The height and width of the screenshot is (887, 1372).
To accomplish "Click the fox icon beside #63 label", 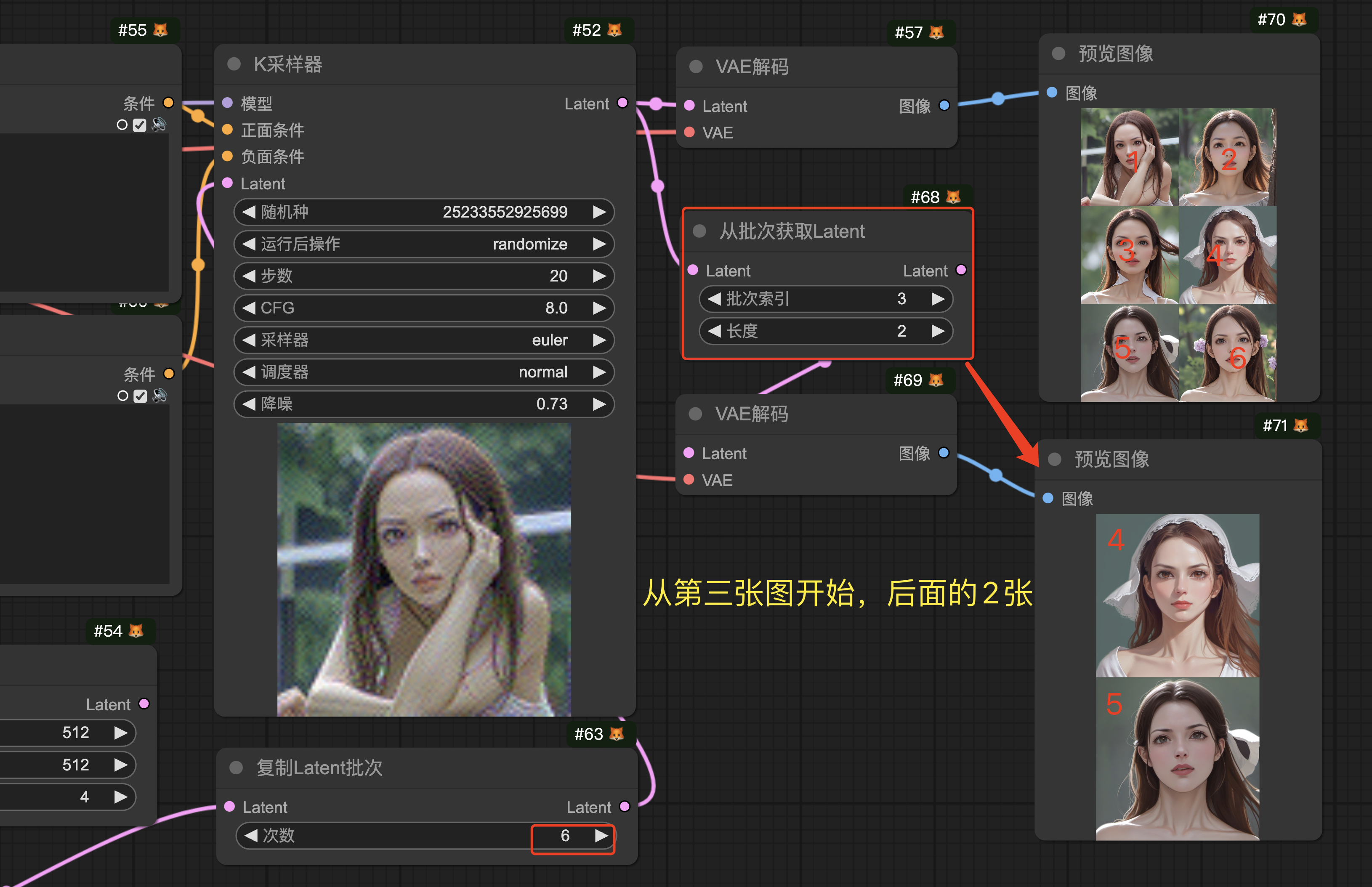I will (x=616, y=734).
